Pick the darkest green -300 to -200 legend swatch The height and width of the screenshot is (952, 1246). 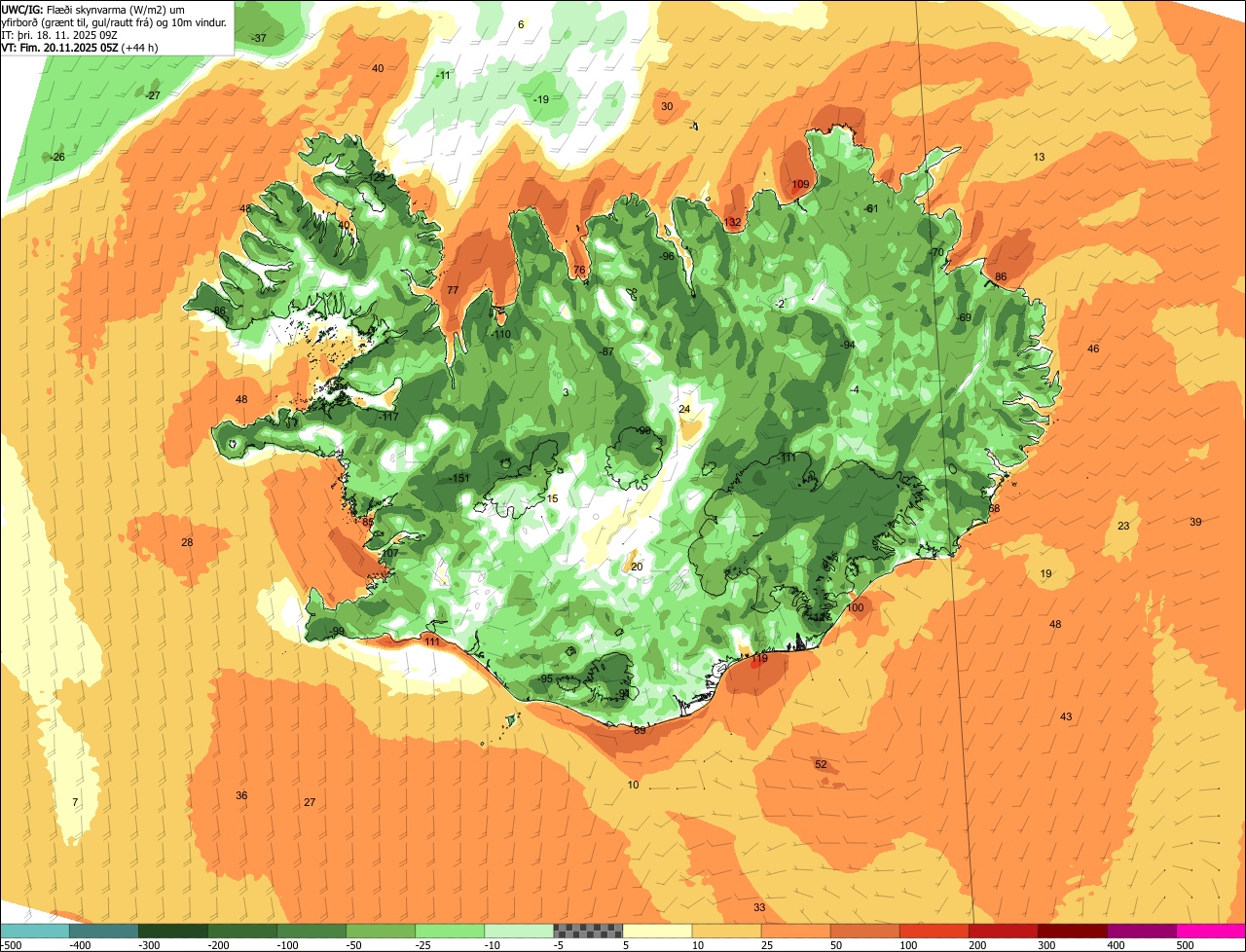click(x=173, y=931)
